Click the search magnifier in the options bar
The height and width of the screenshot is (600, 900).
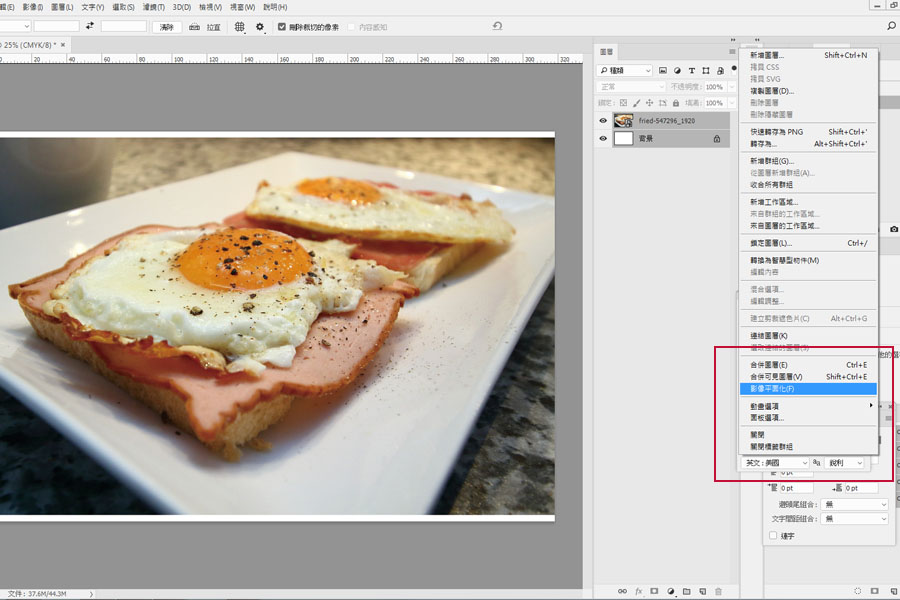[x=891, y=26]
